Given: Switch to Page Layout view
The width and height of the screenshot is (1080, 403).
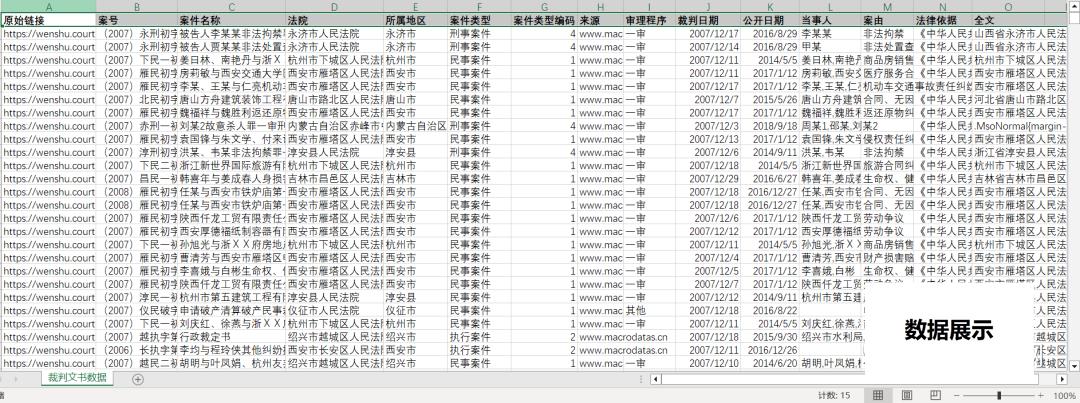Looking at the screenshot, I should [x=905, y=396].
